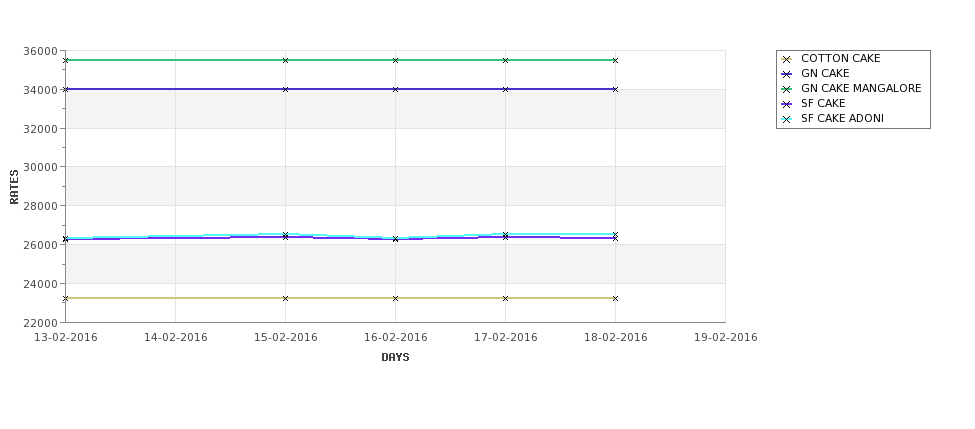Click the GN CAKE MANGALORE legend marker icon
Image resolution: width=975 pixels, height=429 pixels.
click(x=787, y=89)
